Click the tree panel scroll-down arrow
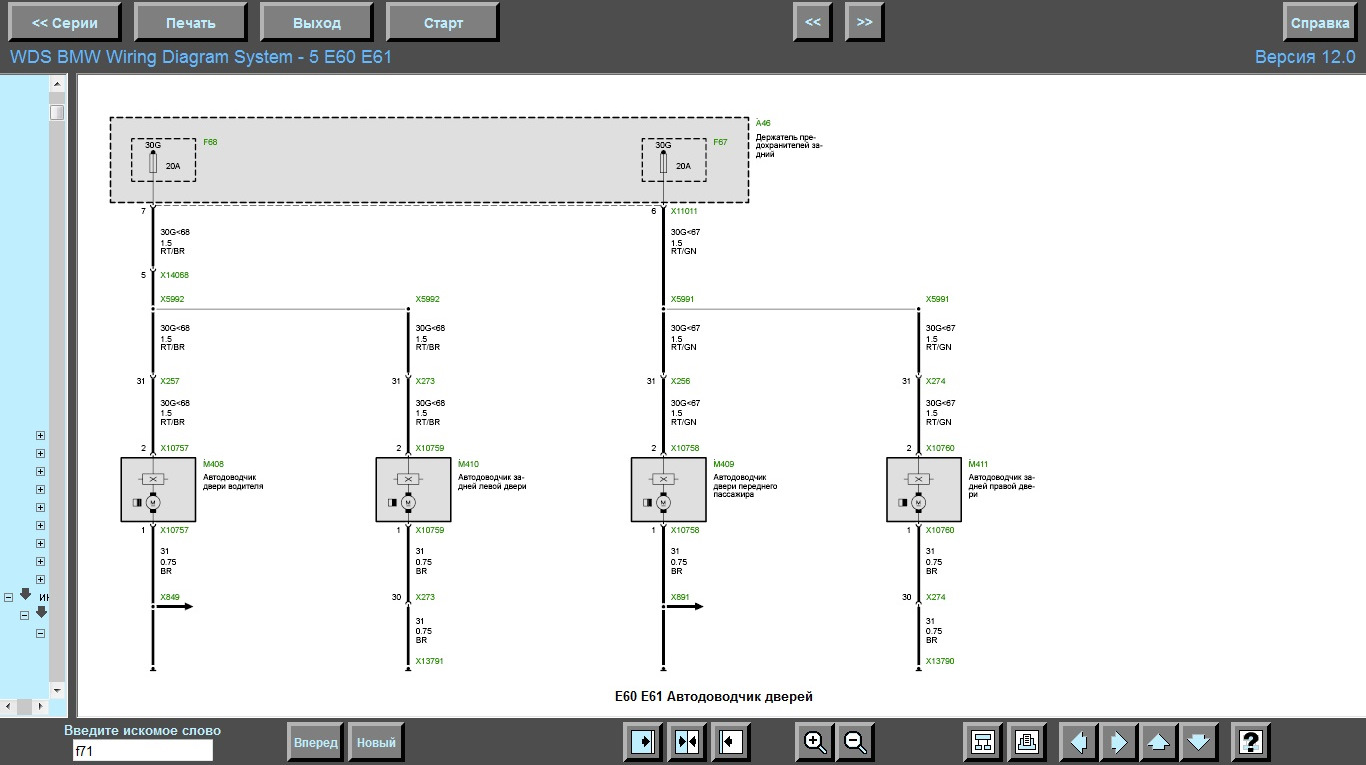Viewport: 1366px width, 765px height. 58,690
